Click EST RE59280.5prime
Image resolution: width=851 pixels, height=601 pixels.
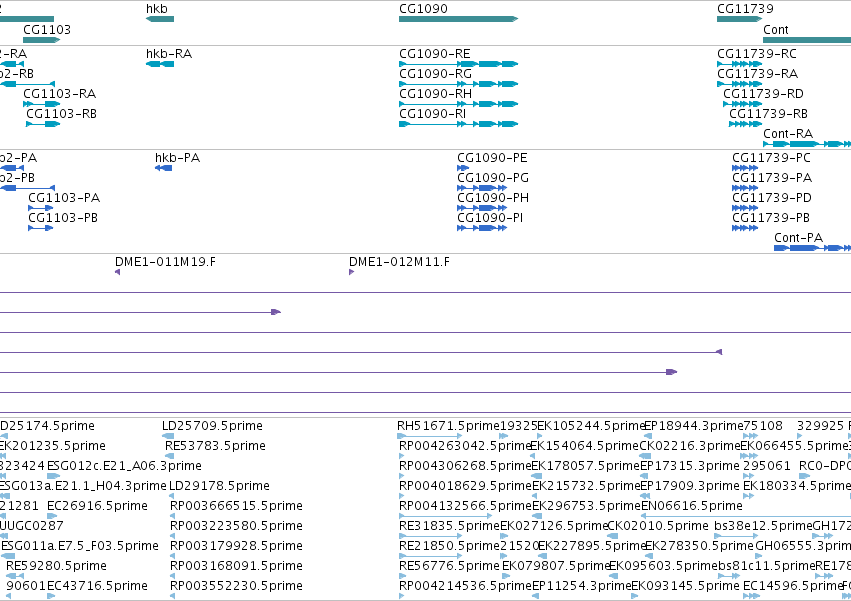[x=15, y=577]
